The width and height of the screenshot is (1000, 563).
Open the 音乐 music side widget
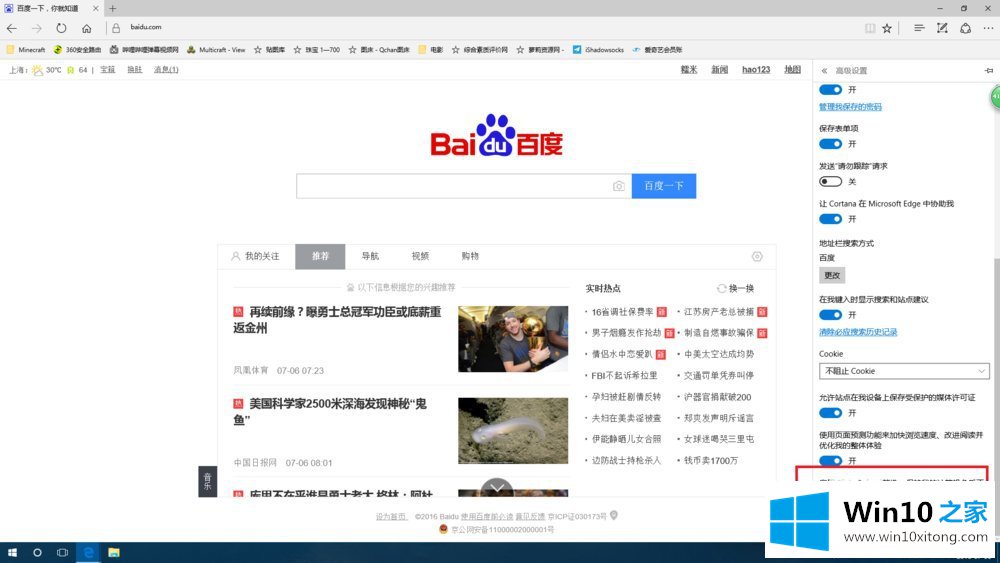pos(207,481)
